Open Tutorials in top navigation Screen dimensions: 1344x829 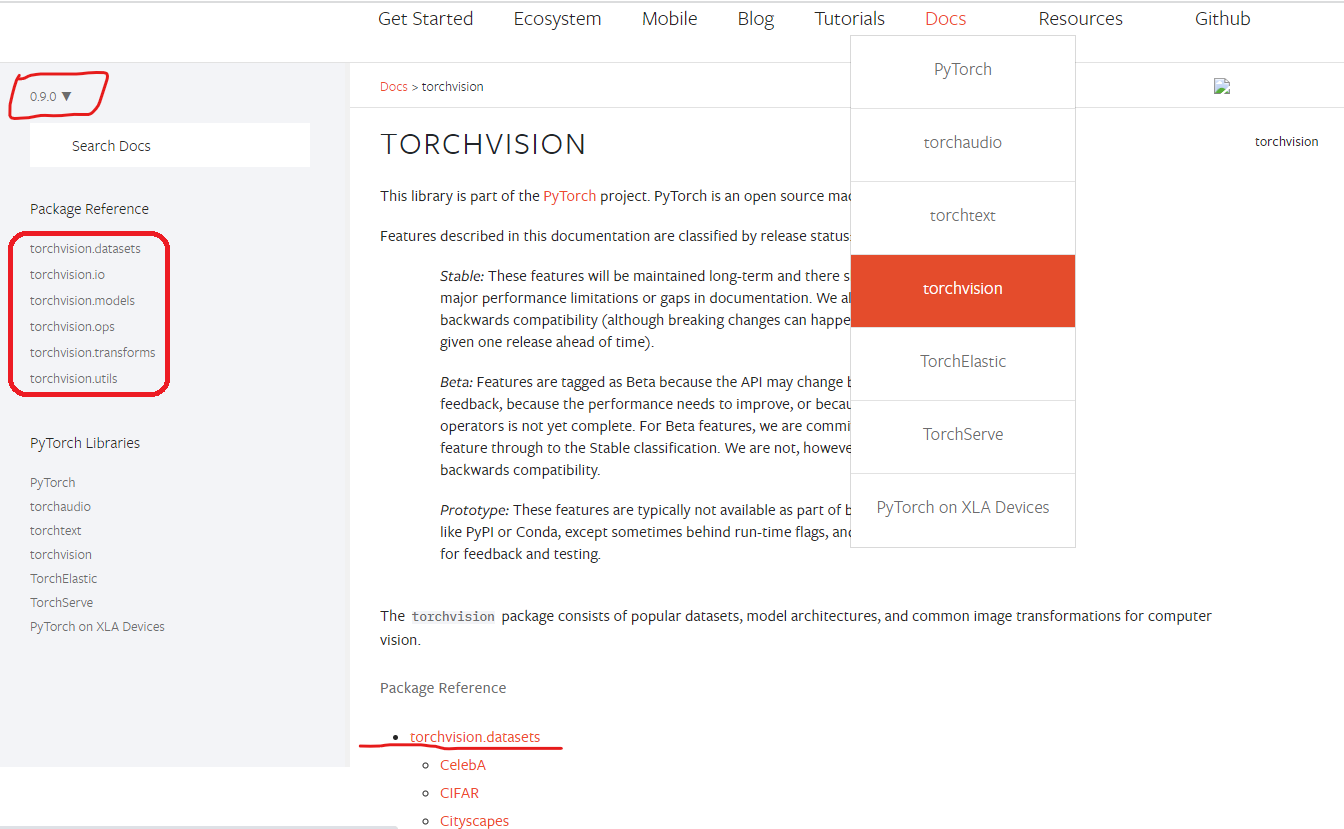click(x=849, y=19)
